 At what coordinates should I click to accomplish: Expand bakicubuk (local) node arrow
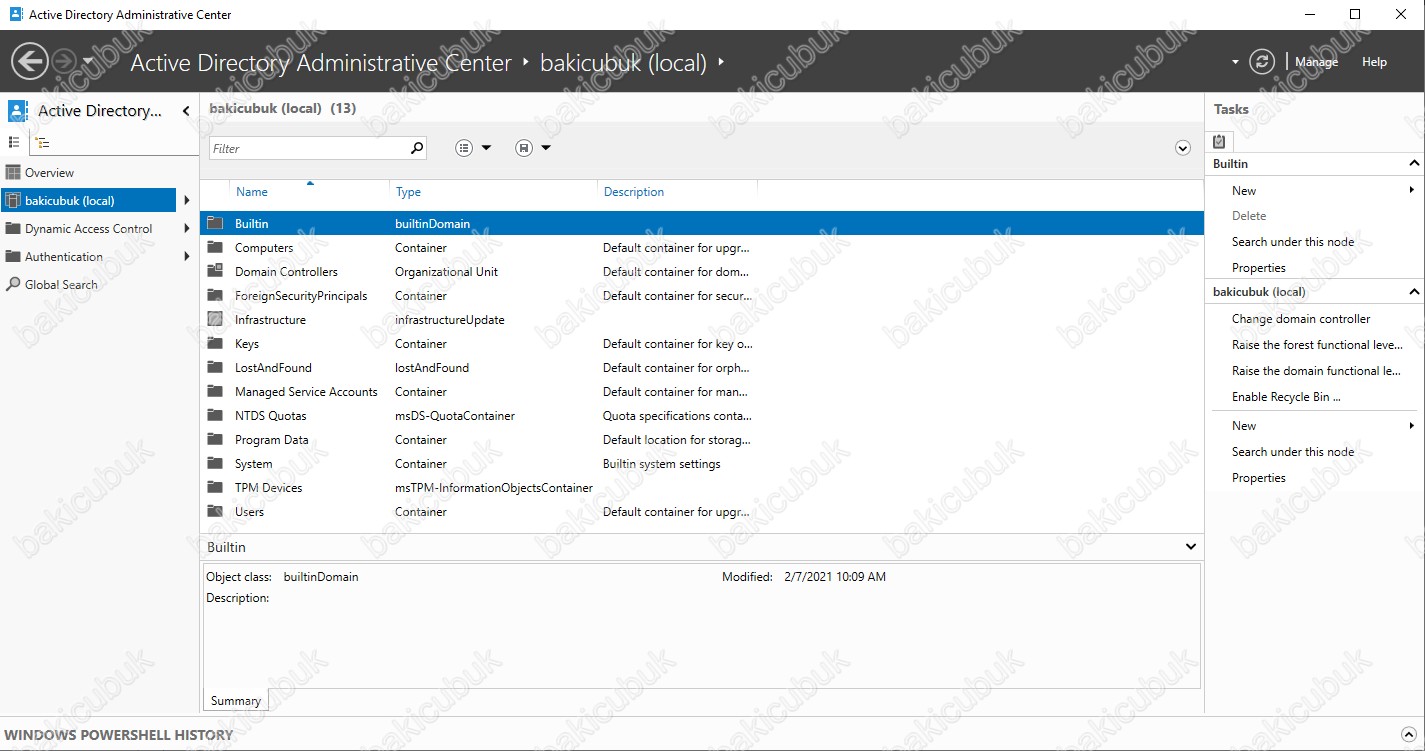point(187,201)
